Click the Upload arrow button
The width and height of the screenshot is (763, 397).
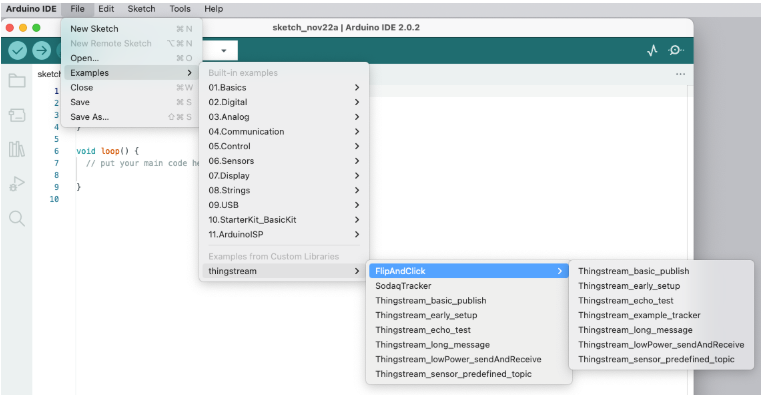[x=41, y=50]
